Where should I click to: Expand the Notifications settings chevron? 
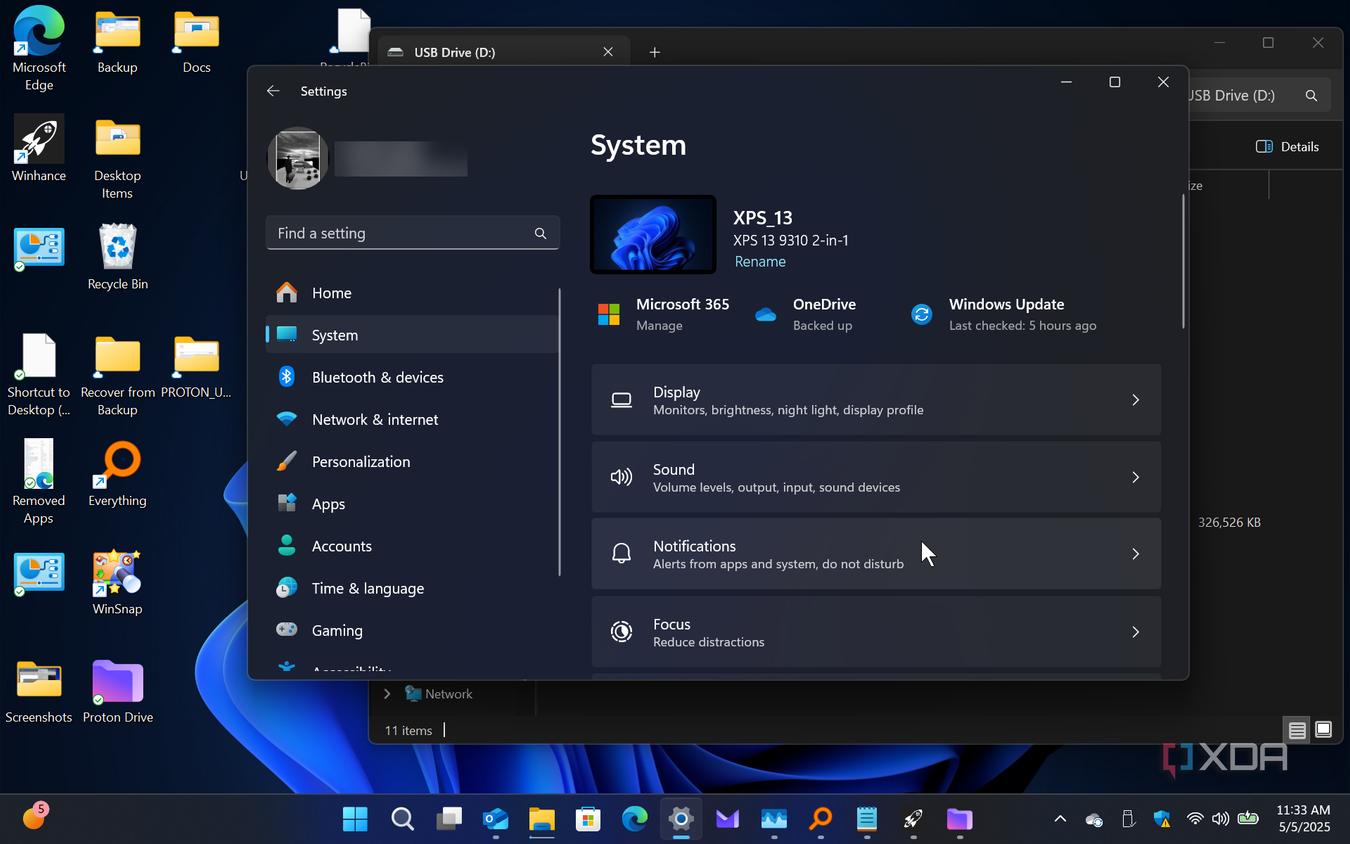1135,554
